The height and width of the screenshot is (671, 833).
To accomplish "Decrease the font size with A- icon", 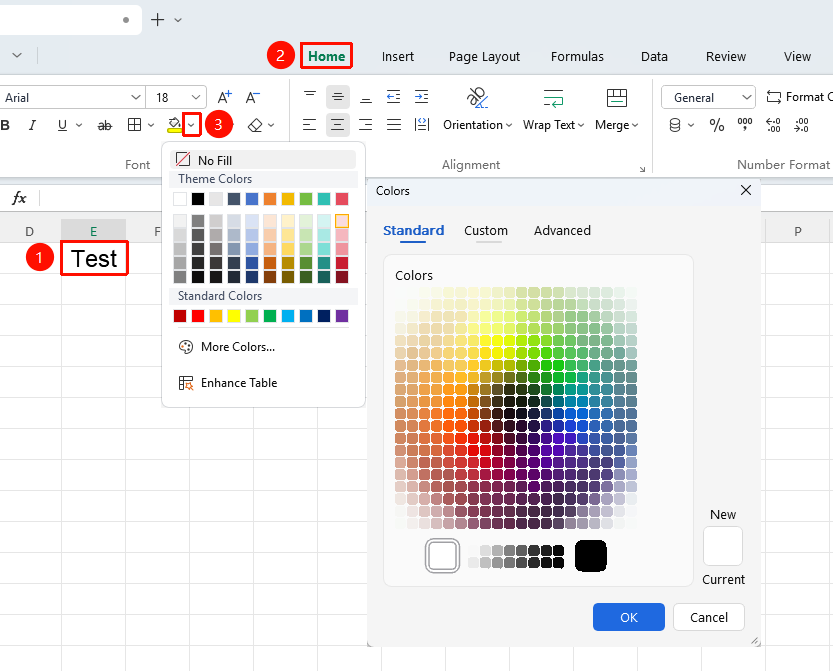I will (252, 97).
